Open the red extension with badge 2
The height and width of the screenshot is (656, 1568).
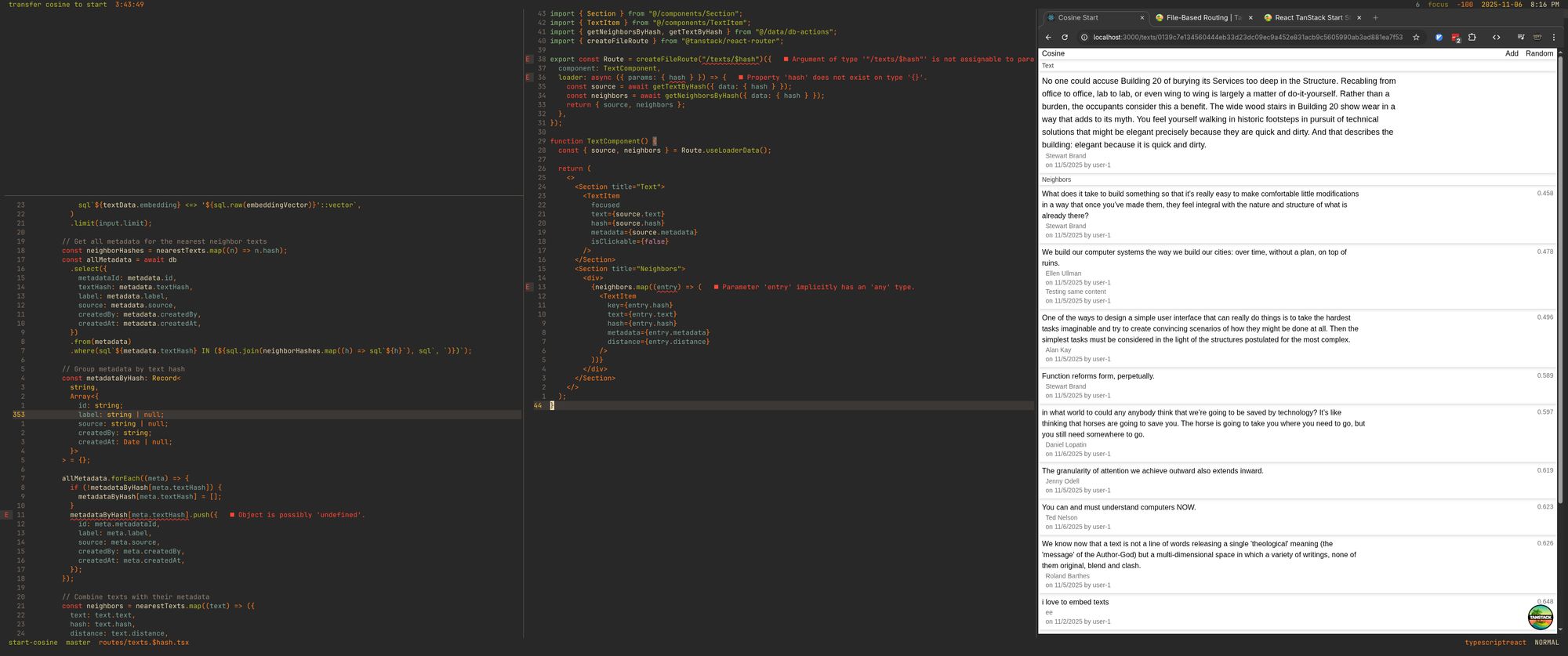[1455, 37]
